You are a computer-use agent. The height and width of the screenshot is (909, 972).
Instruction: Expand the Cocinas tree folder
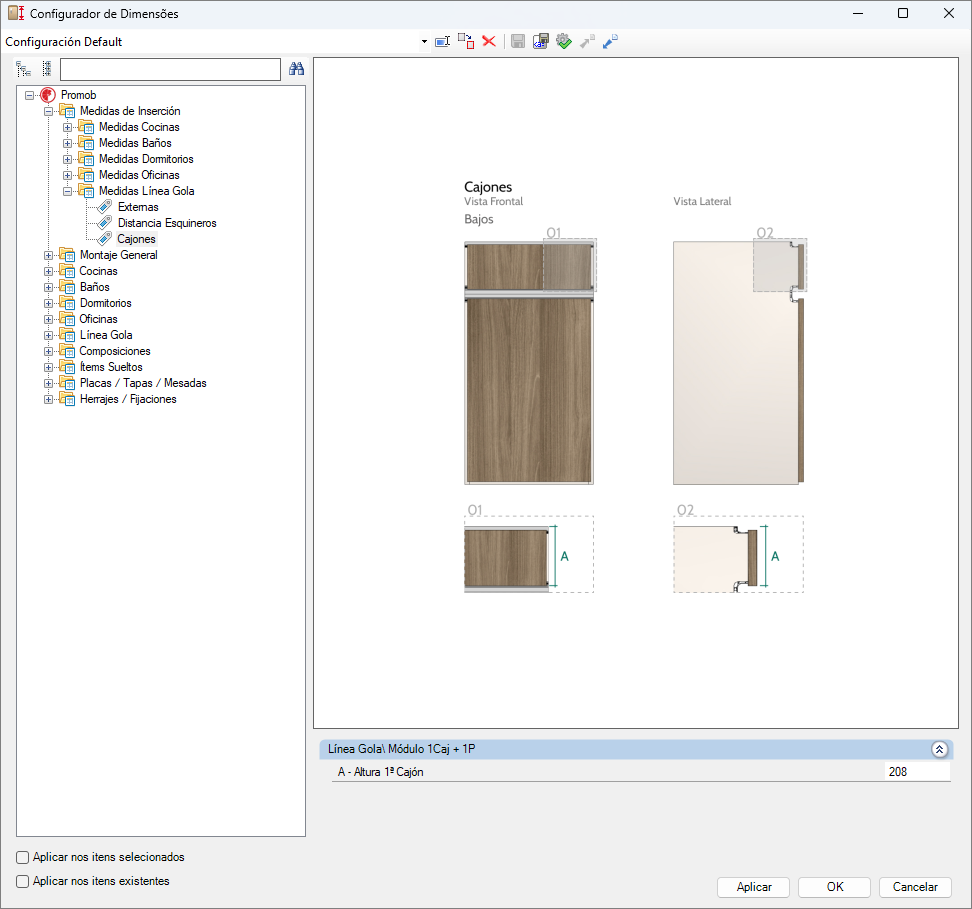point(49,271)
